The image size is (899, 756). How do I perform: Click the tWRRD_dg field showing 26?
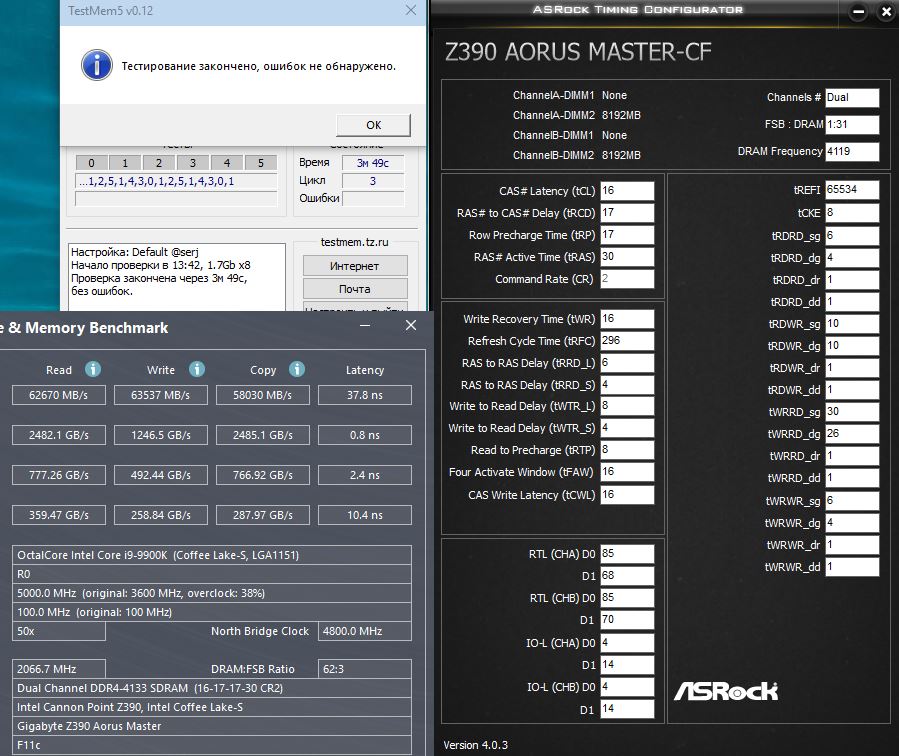[x=852, y=434]
